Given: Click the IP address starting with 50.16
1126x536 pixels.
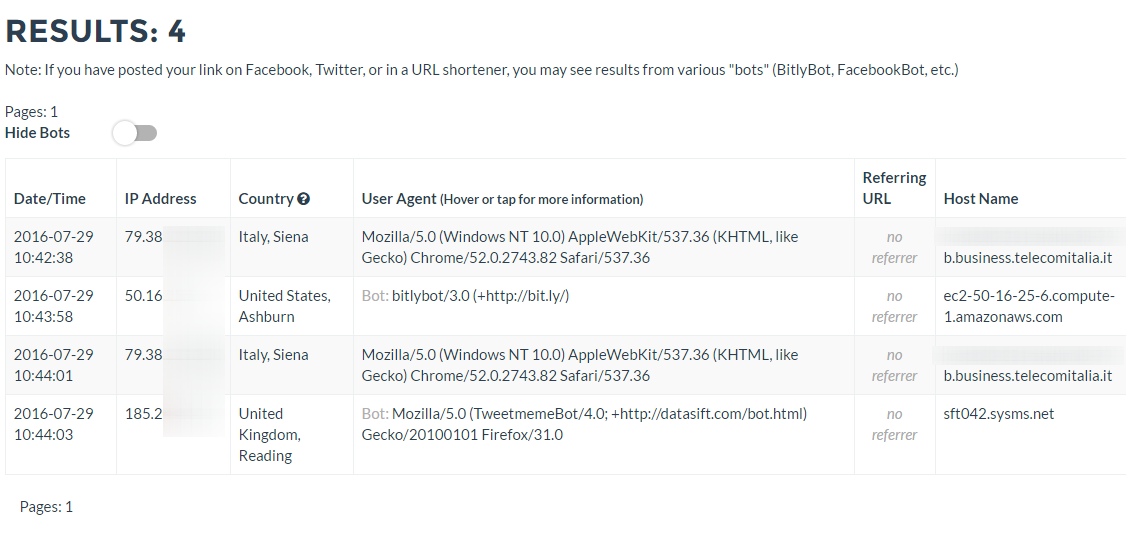Looking at the screenshot, I should point(143,296).
